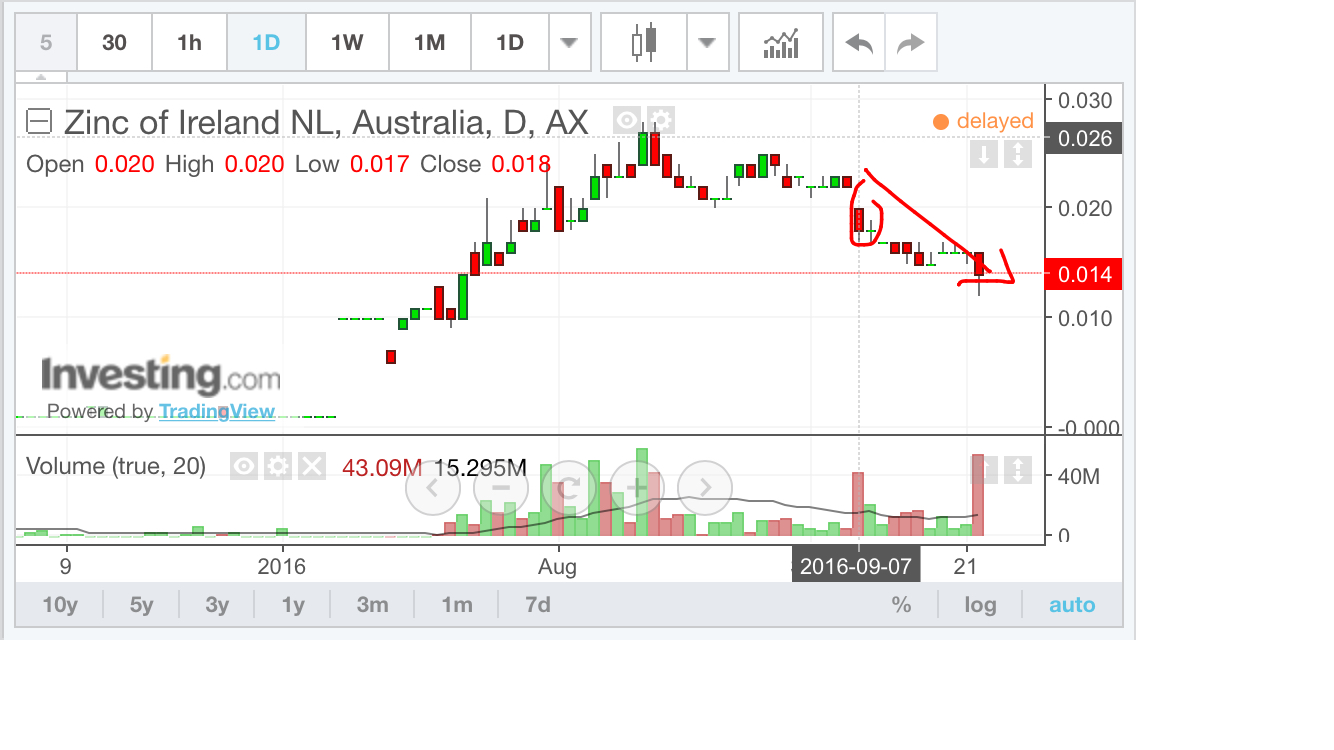Open the Volume indicator settings gear
1334x750 pixels.
[277, 466]
